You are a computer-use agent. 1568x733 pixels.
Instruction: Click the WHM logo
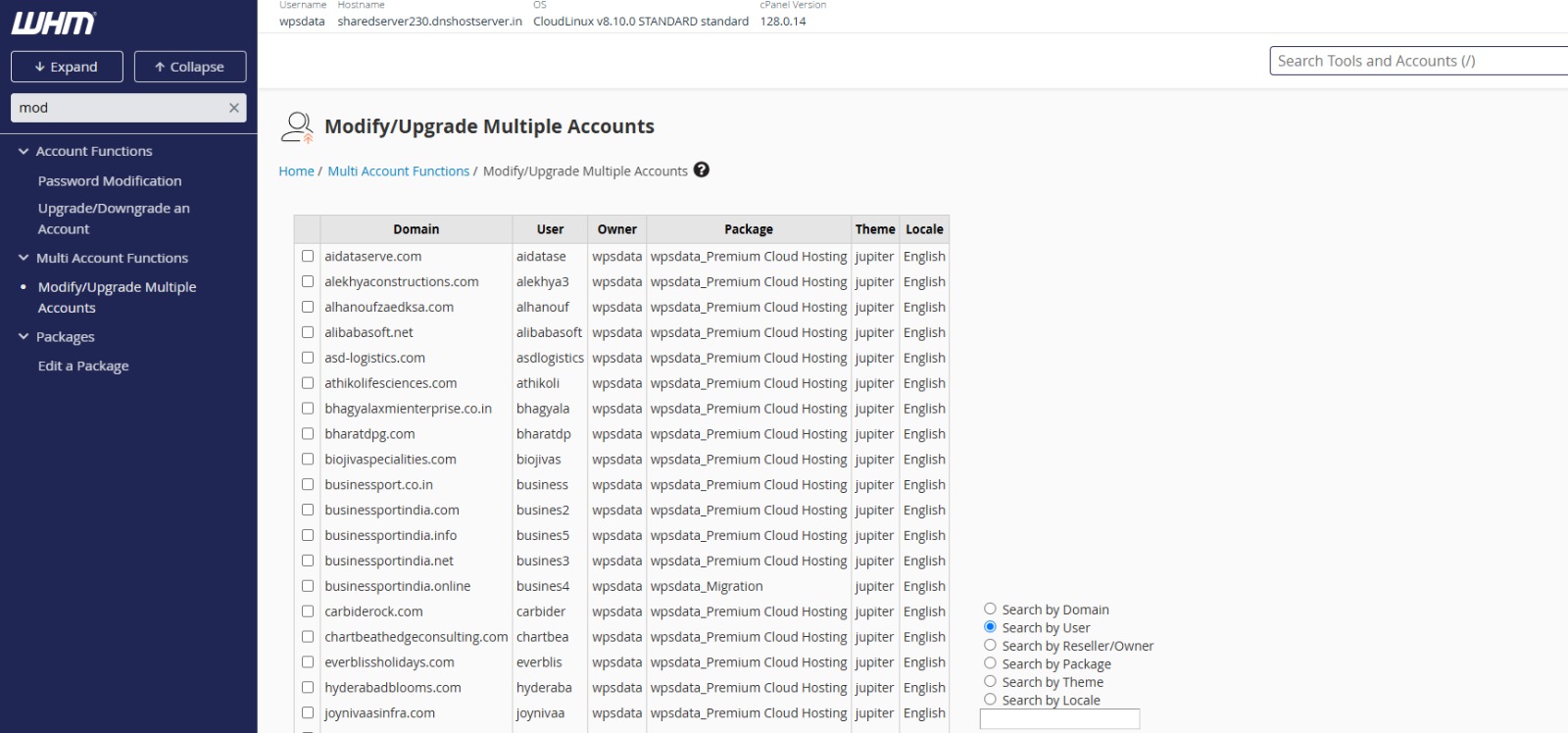pos(54,23)
